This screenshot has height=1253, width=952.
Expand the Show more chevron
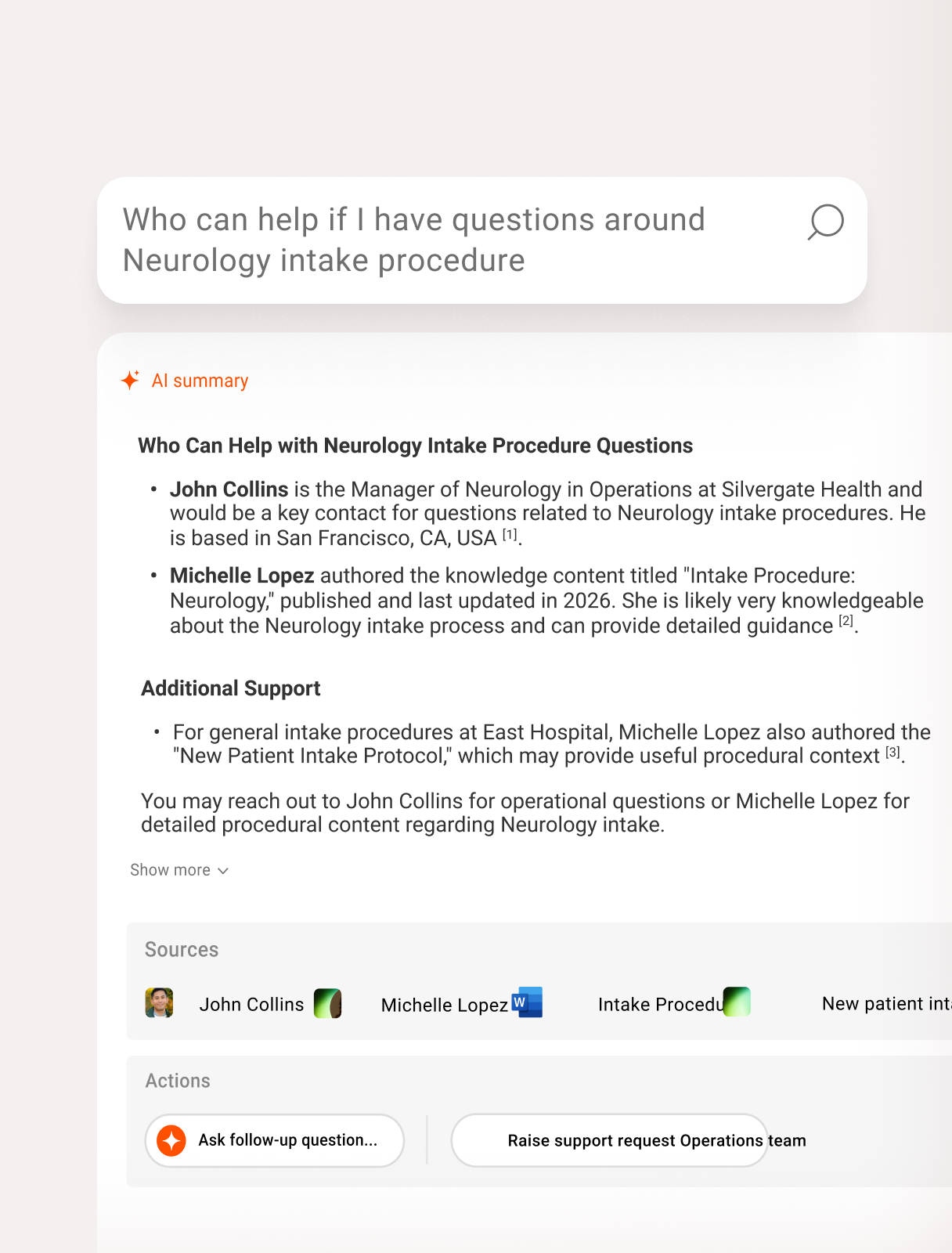click(223, 871)
